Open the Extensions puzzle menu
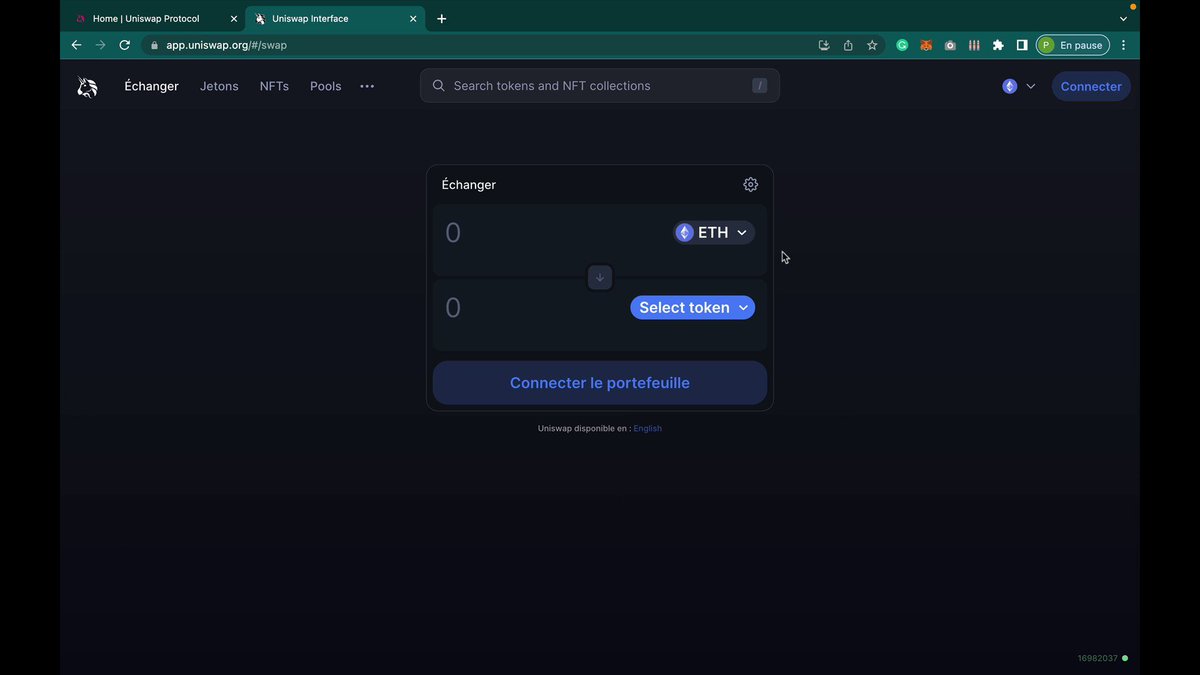1200x675 pixels. (x=998, y=45)
